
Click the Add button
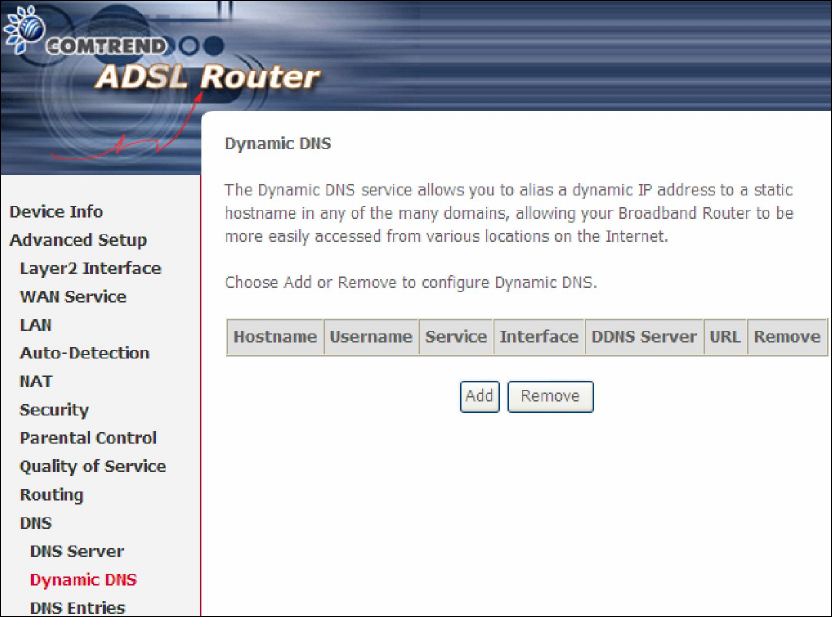480,396
